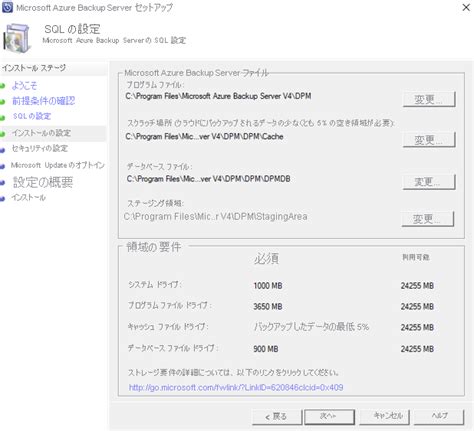Image resolution: width=474 pixels, height=431 pixels.
Task: Change the scratch cache location
Action: pyautogui.click(x=429, y=140)
